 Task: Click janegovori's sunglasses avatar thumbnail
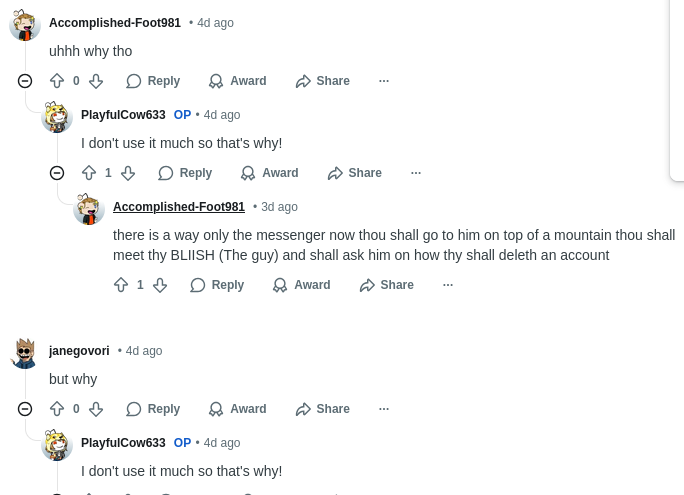(25, 353)
